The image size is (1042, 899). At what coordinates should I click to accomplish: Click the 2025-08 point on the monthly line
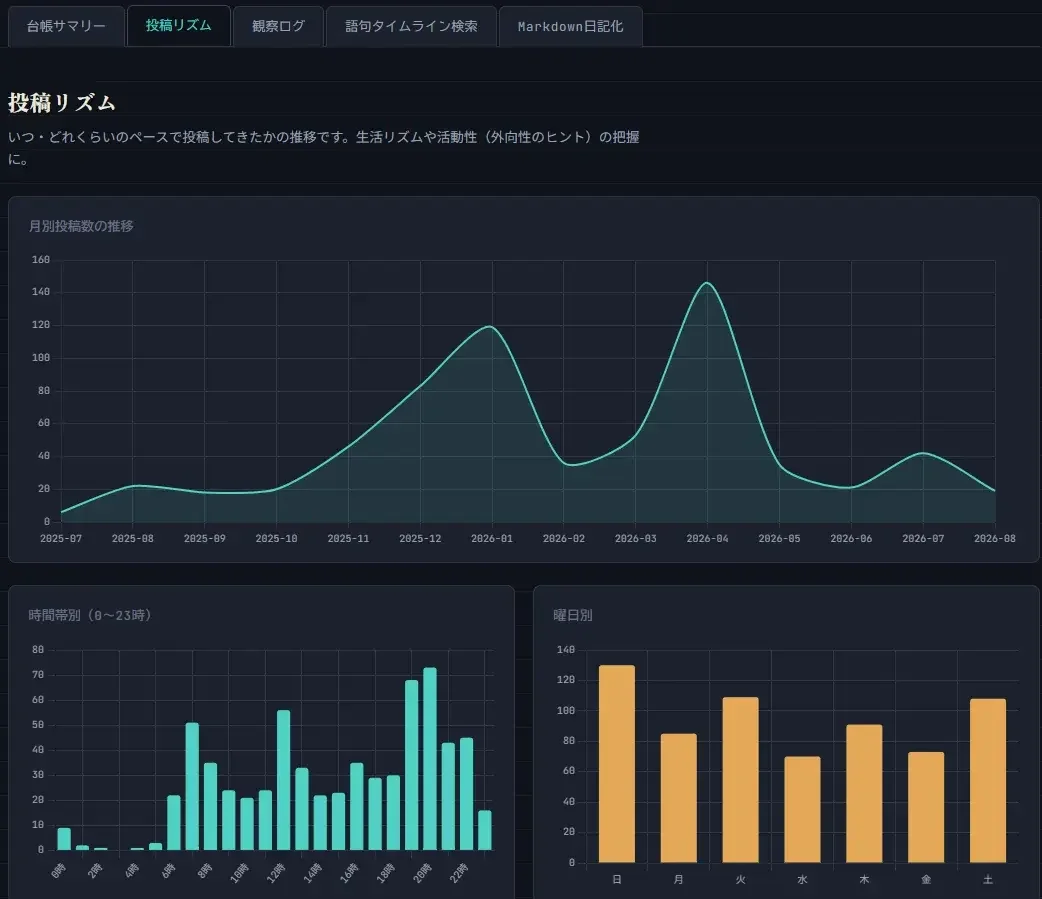pyautogui.click(x=133, y=486)
